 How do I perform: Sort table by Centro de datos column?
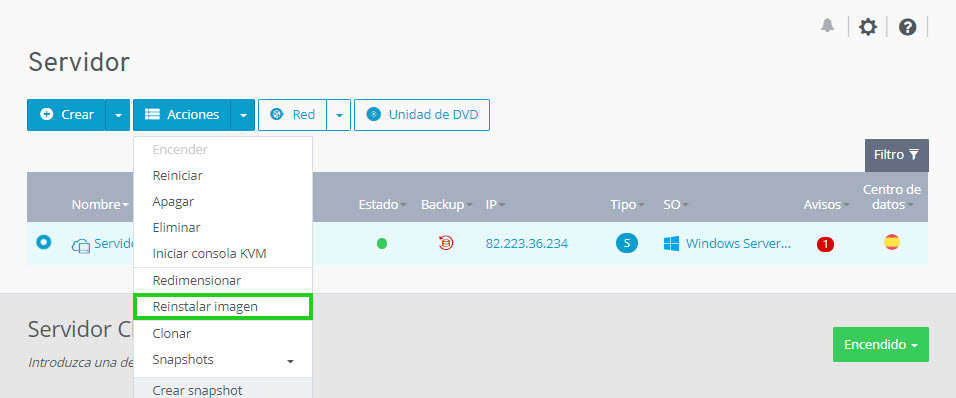892,197
